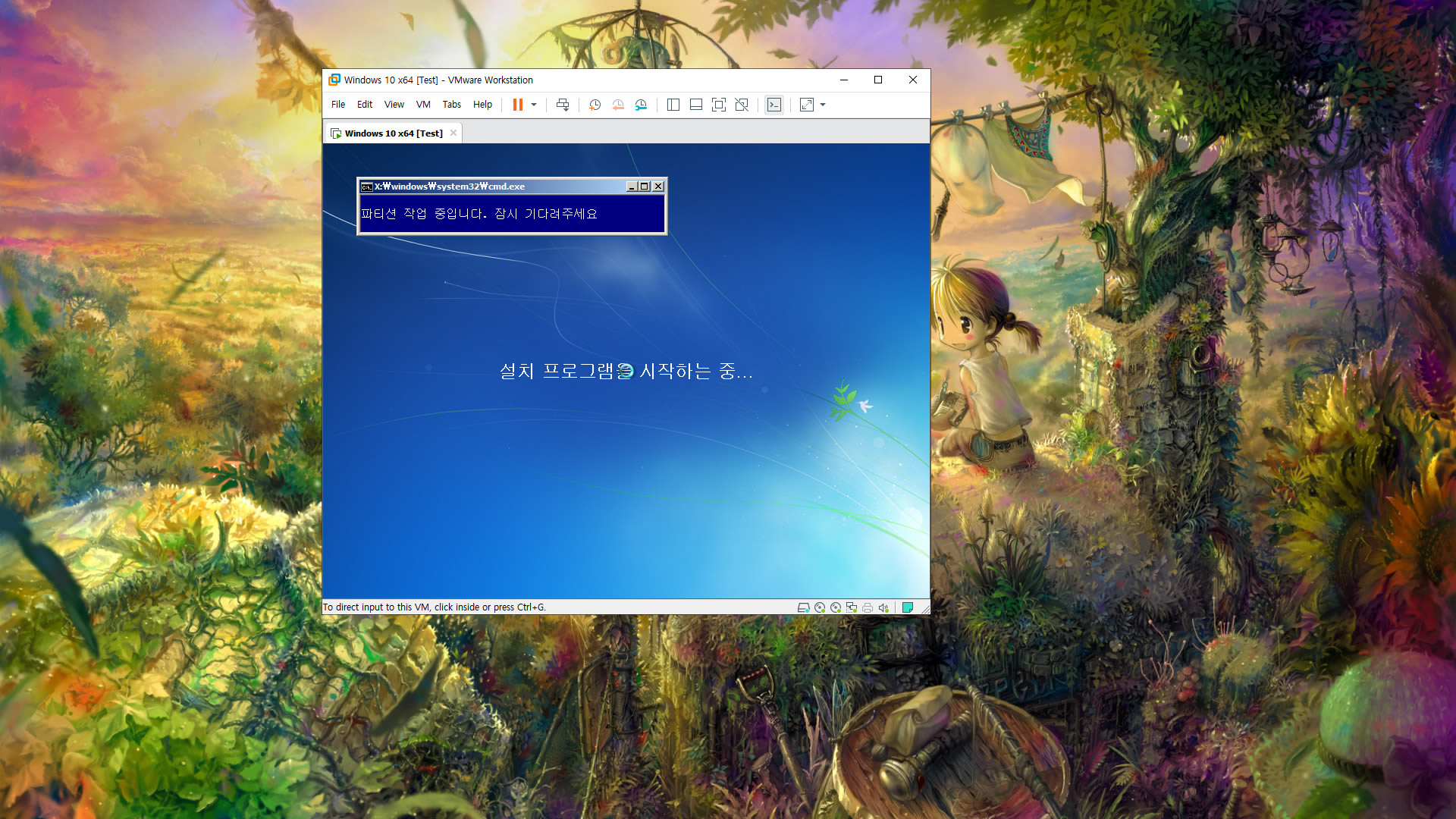
Task: Open the snapshot manager wrench-clock icon
Action: coord(641,105)
